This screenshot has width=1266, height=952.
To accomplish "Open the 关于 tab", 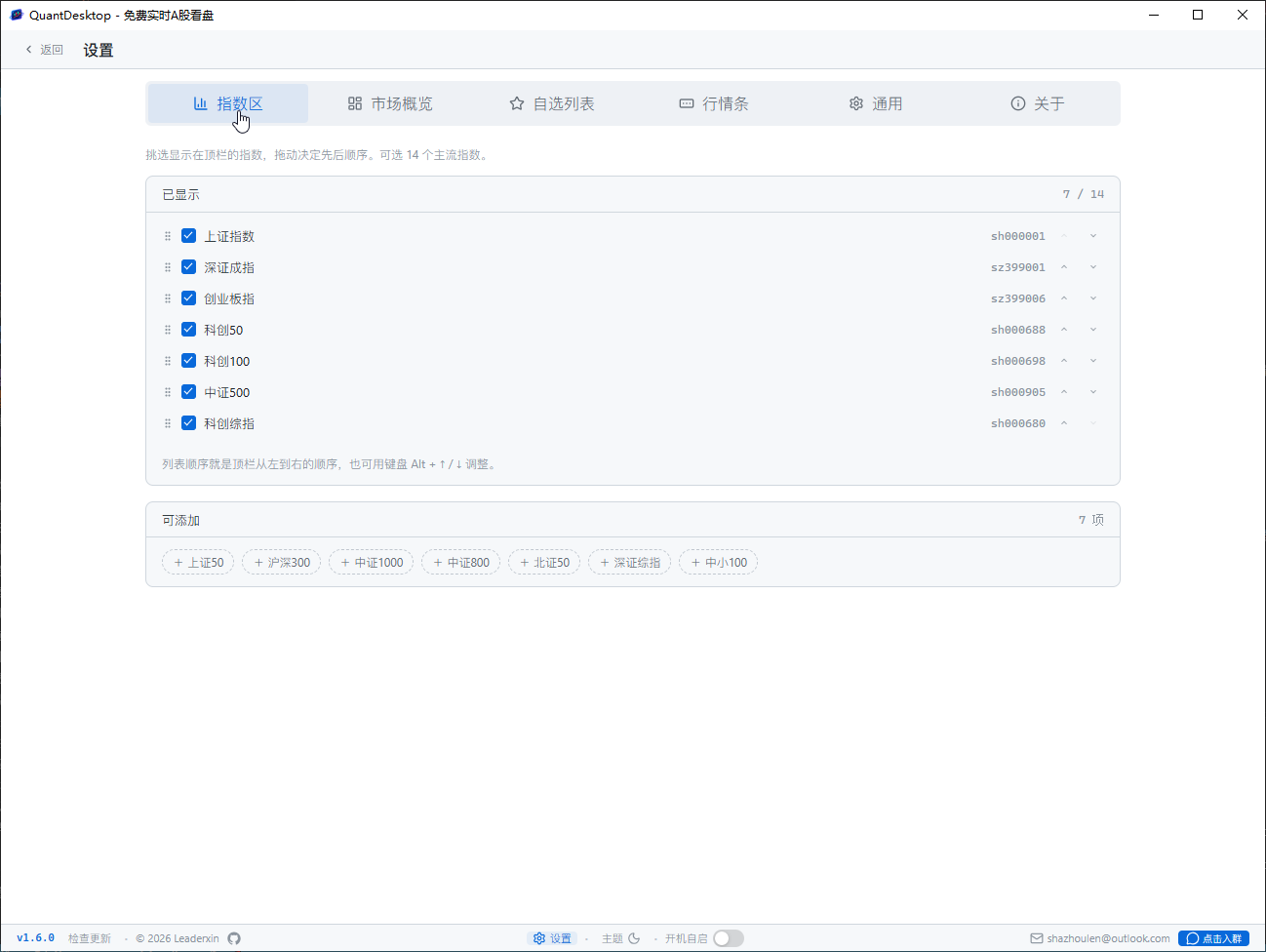I will [x=1038, y=103].
